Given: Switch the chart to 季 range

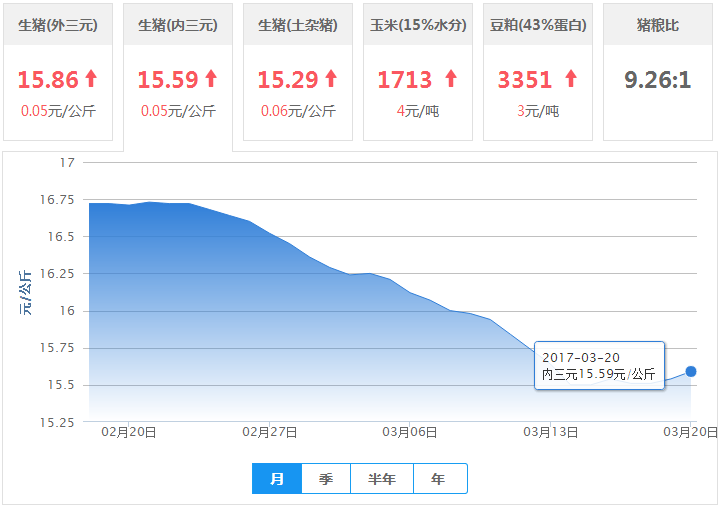Looking at the screenshot, I should (326, 479).
